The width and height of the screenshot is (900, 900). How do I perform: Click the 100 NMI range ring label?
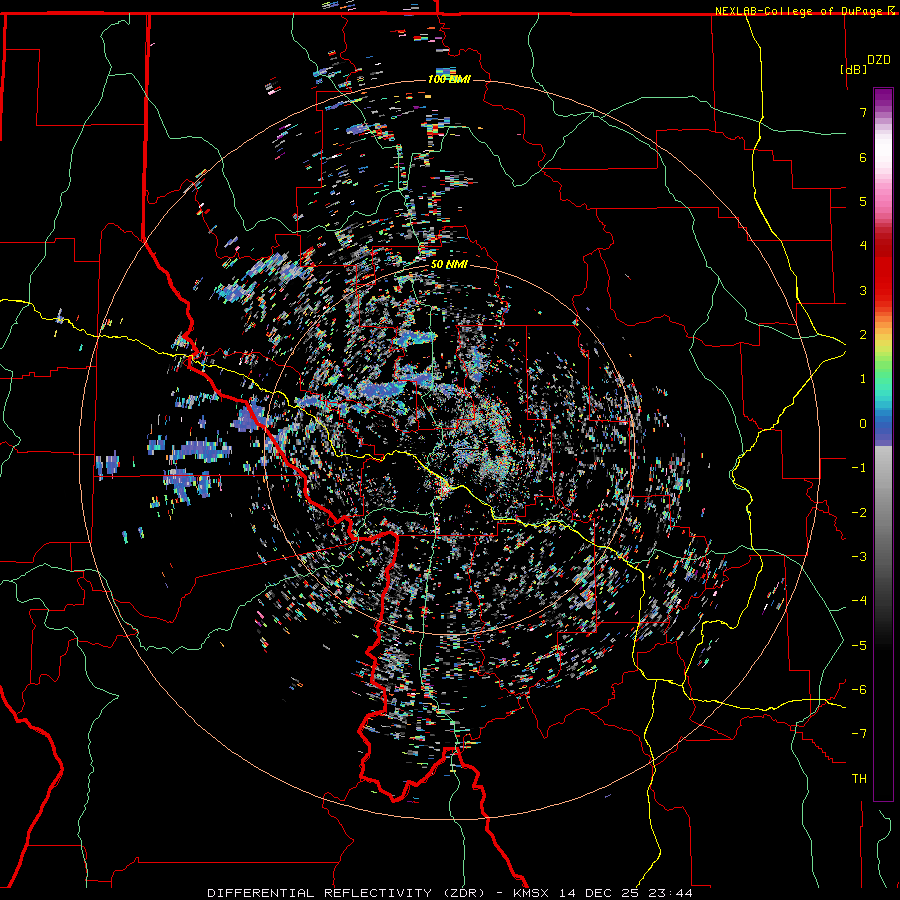(x=449, y=79)
